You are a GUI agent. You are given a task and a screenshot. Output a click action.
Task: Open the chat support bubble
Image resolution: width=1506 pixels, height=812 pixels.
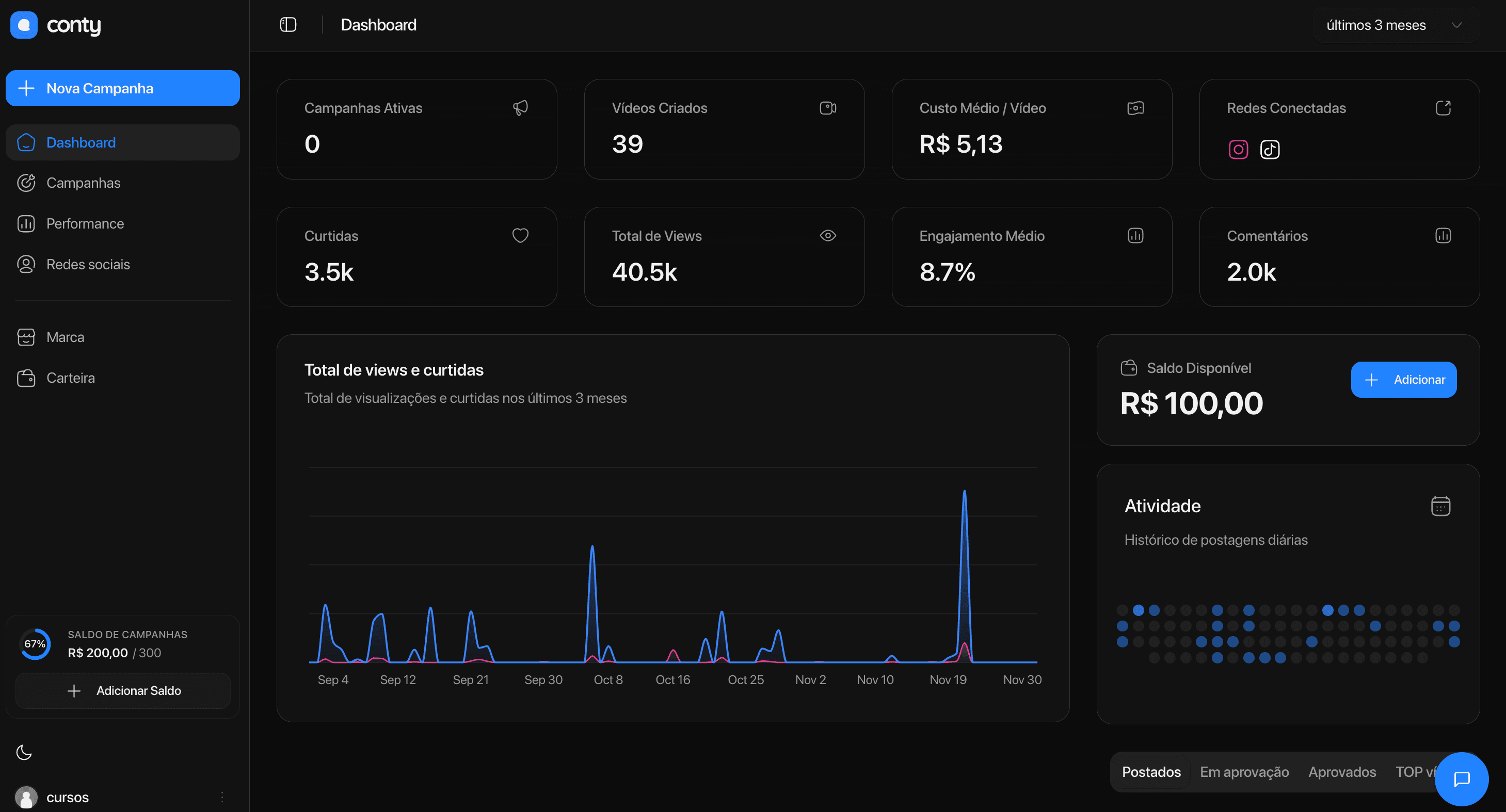pos(1461,778)
